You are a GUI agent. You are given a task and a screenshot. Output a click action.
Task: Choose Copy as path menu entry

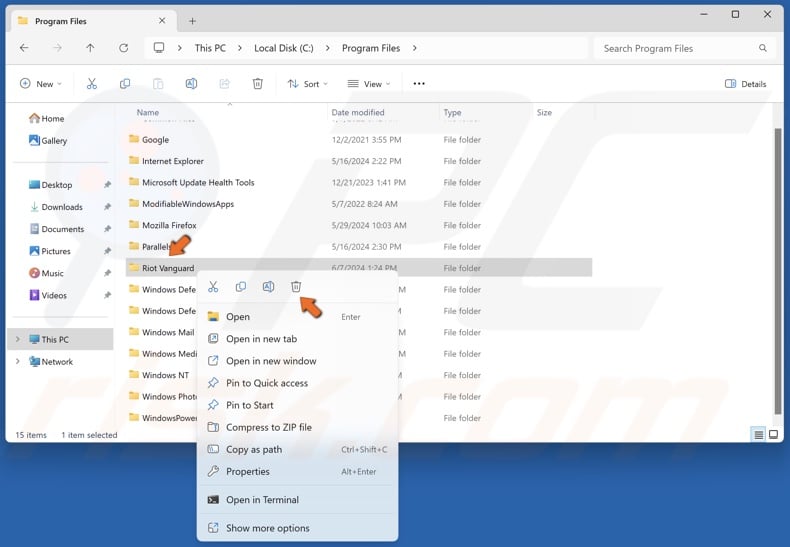(253, 450)
